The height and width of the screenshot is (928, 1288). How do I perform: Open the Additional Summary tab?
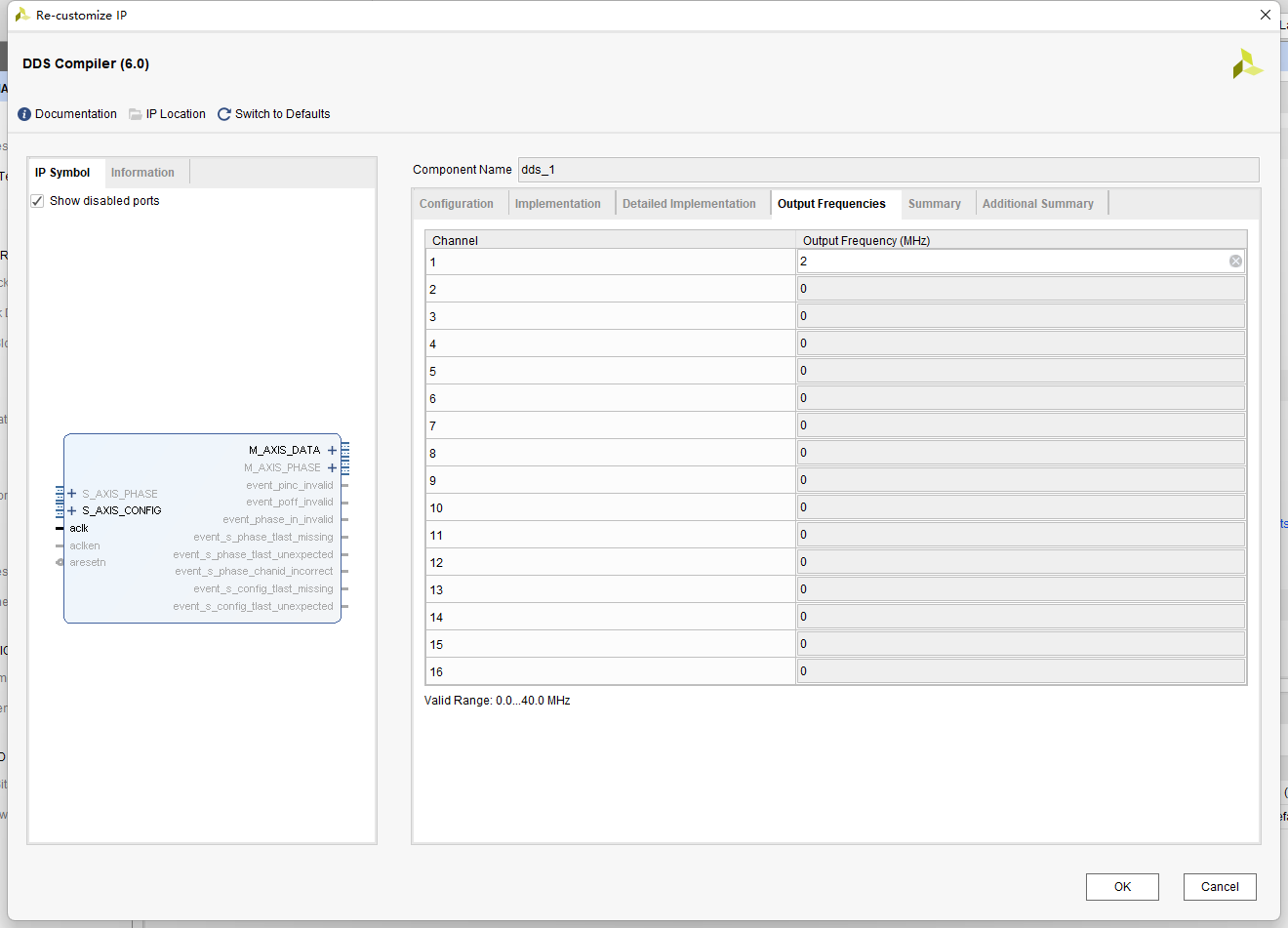[1038, 204]
